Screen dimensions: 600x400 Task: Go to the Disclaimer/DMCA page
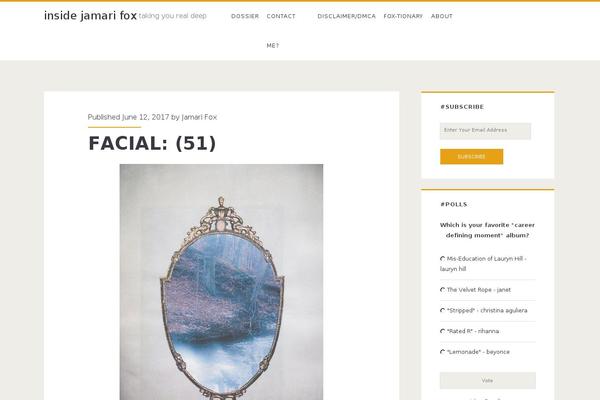point(346,16)
